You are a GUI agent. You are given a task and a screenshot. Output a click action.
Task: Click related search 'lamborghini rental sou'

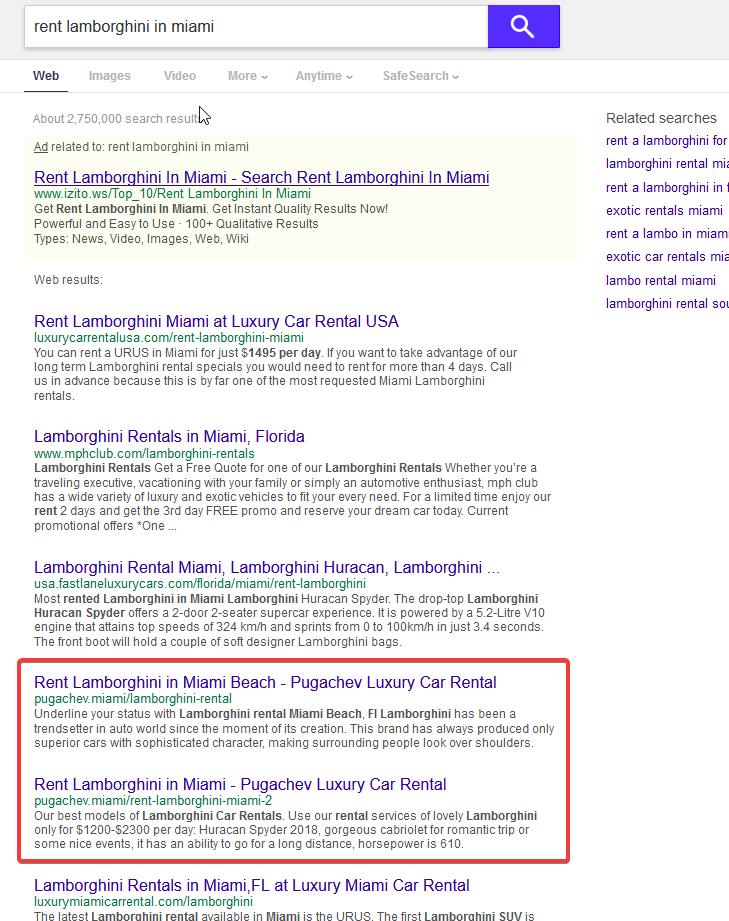click(x=667, y=304)
